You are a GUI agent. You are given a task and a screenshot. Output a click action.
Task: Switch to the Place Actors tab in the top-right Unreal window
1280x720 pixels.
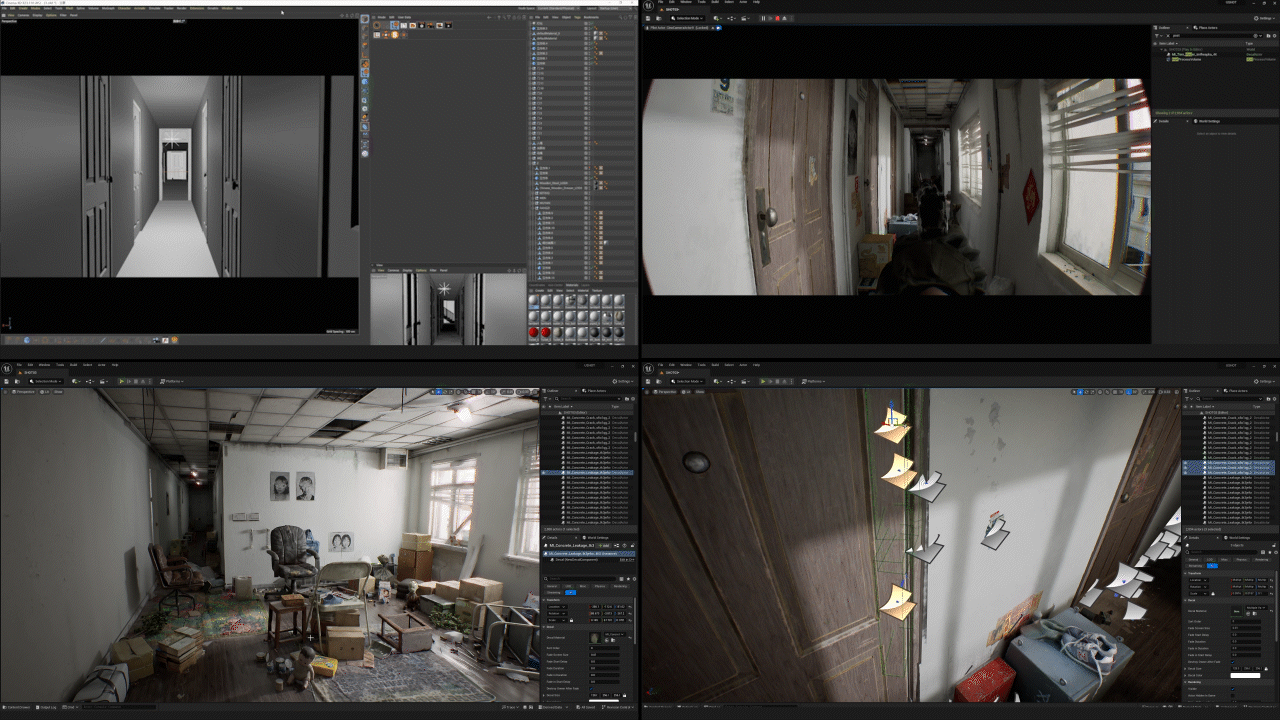point(1208,28)
